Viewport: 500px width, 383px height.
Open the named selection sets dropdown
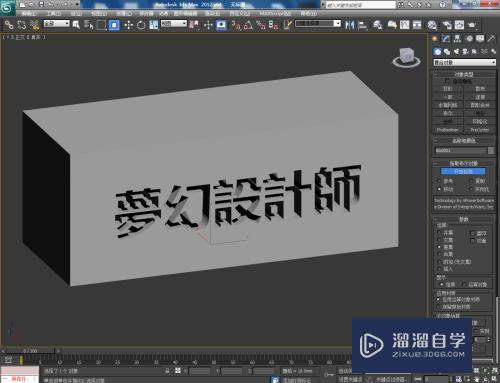[318, 24]
